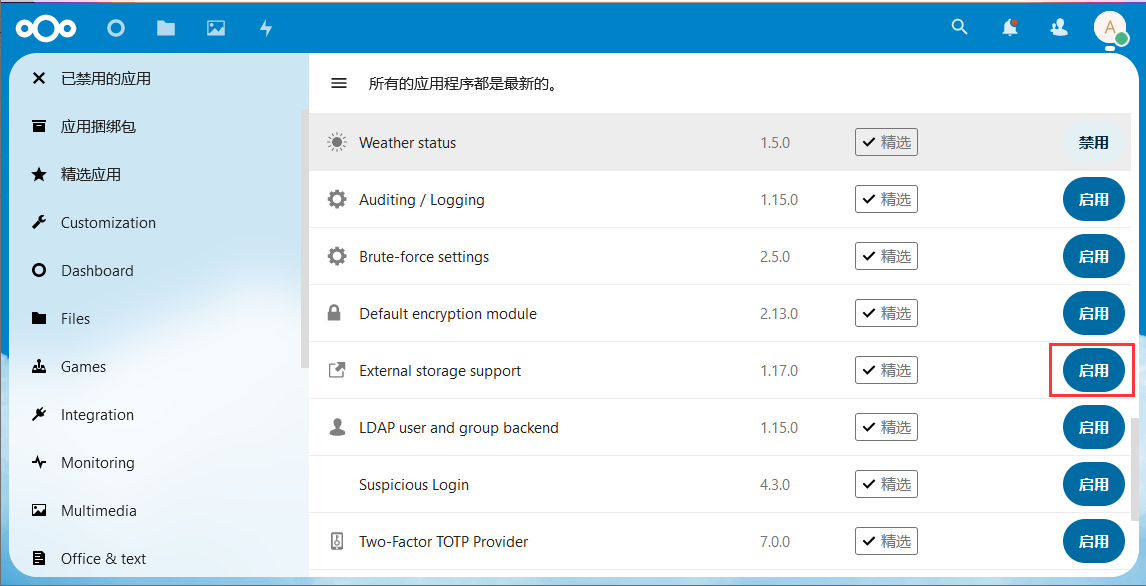Enable the Suspicious Login app
The width and height of the screenshot is (1146, 586).
[x=1093, y=485]
